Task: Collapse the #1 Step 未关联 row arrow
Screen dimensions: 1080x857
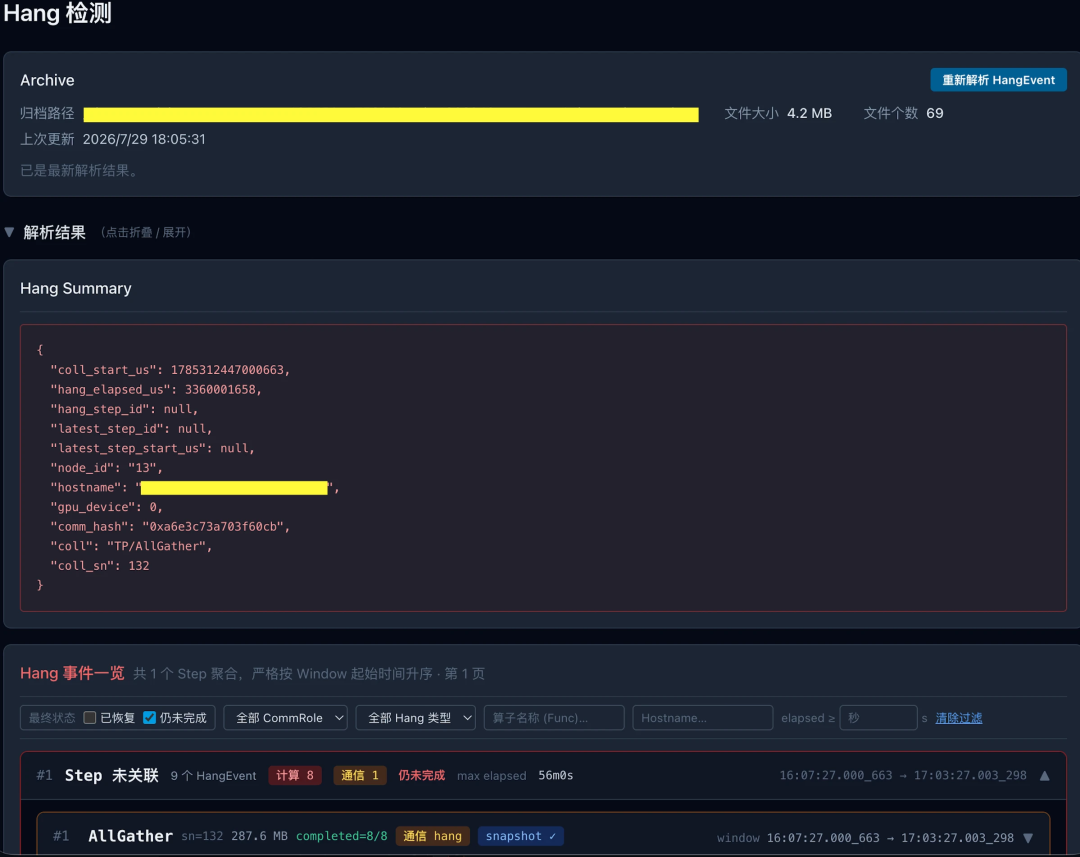Action: 1045,776
